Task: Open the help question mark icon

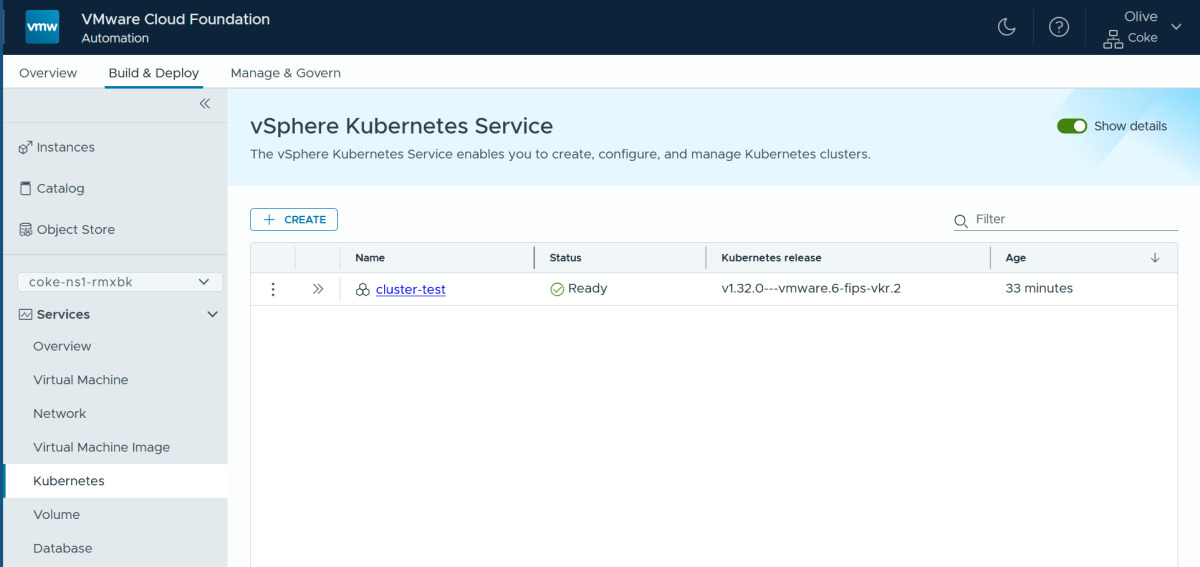Action: [x=1058, y=27]
